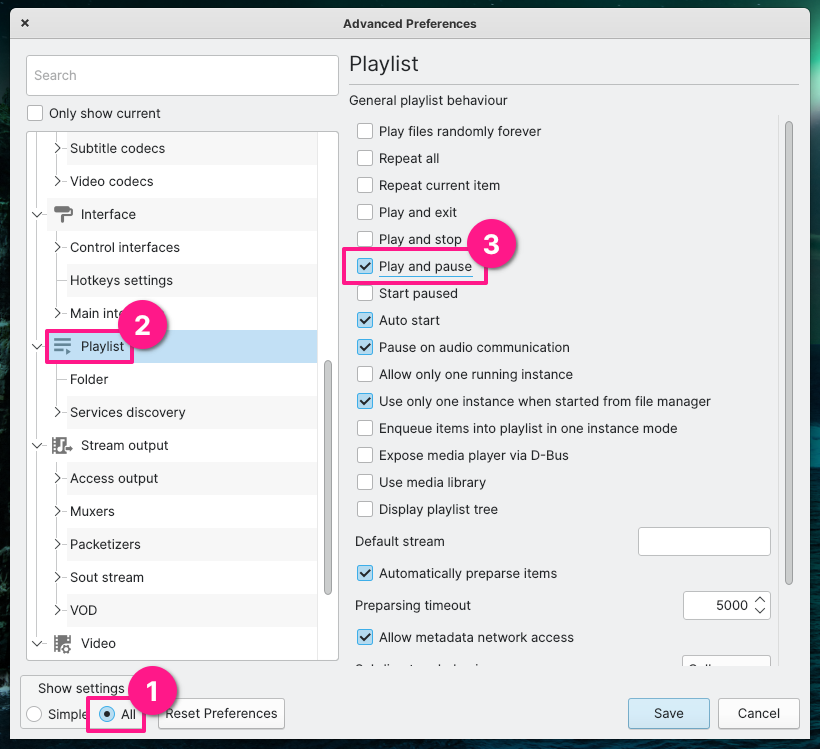820x749 pixels.
Task: Uncheck Play and pause
Action: (365, 266)
